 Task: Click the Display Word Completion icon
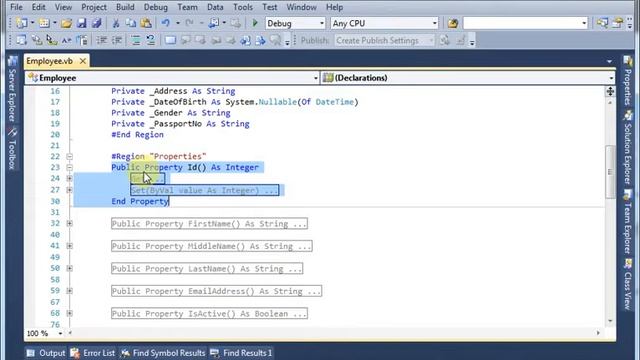click(x=66, y=40)
